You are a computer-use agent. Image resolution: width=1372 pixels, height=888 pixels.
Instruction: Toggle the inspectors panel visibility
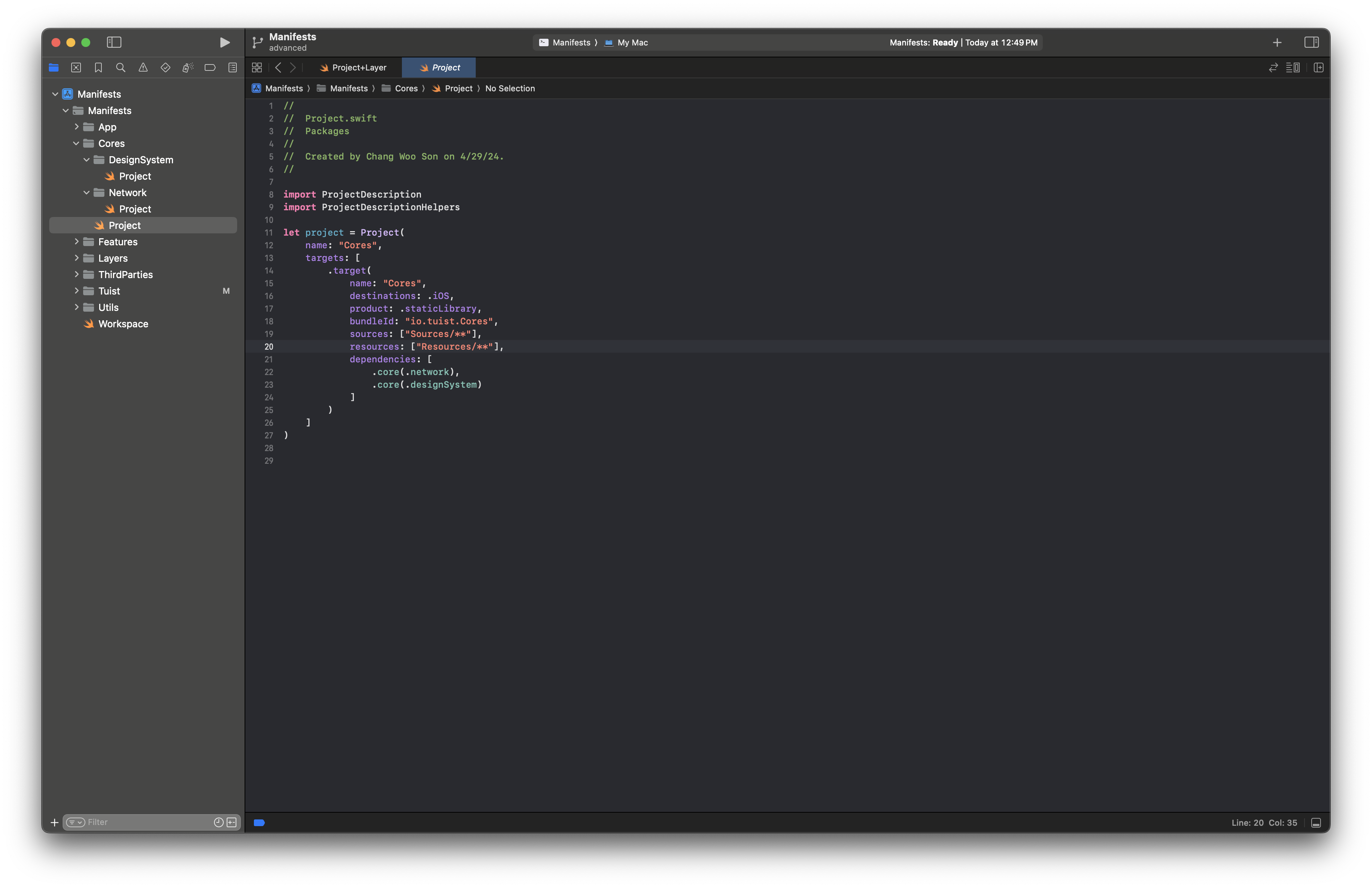click(x=1311, y=42)
